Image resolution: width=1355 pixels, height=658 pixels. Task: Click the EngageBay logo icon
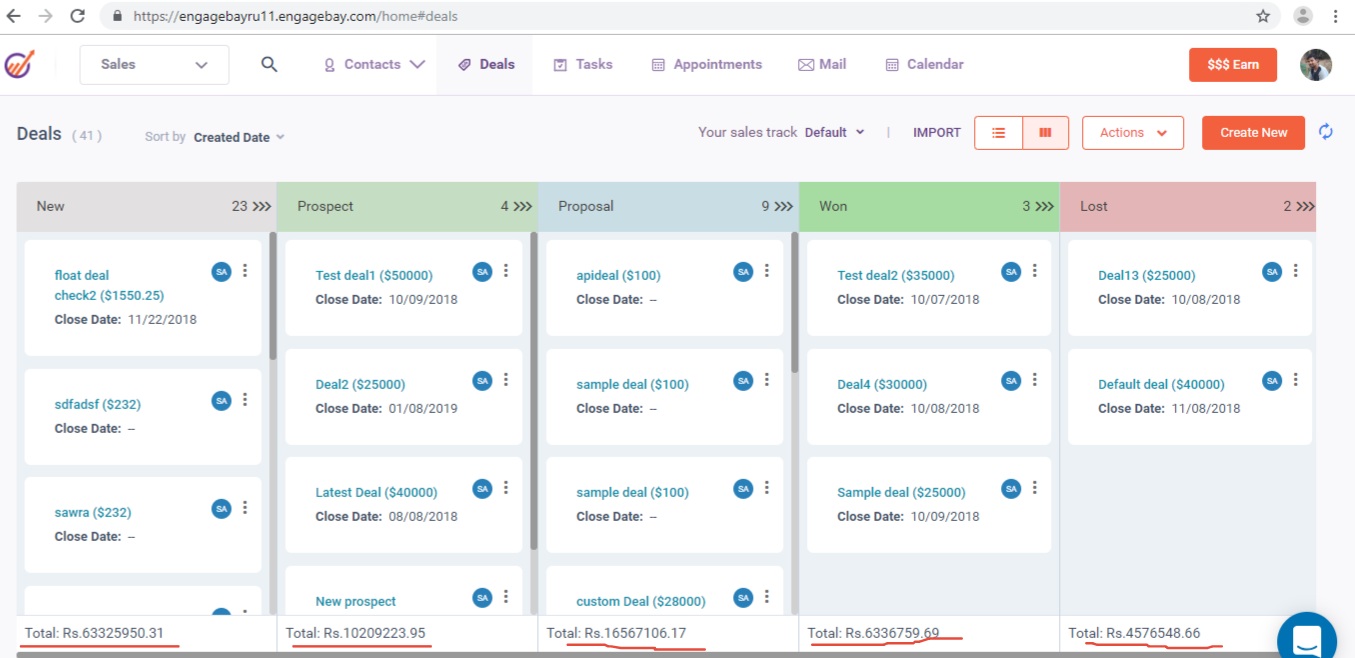click(x=19, y=64)
